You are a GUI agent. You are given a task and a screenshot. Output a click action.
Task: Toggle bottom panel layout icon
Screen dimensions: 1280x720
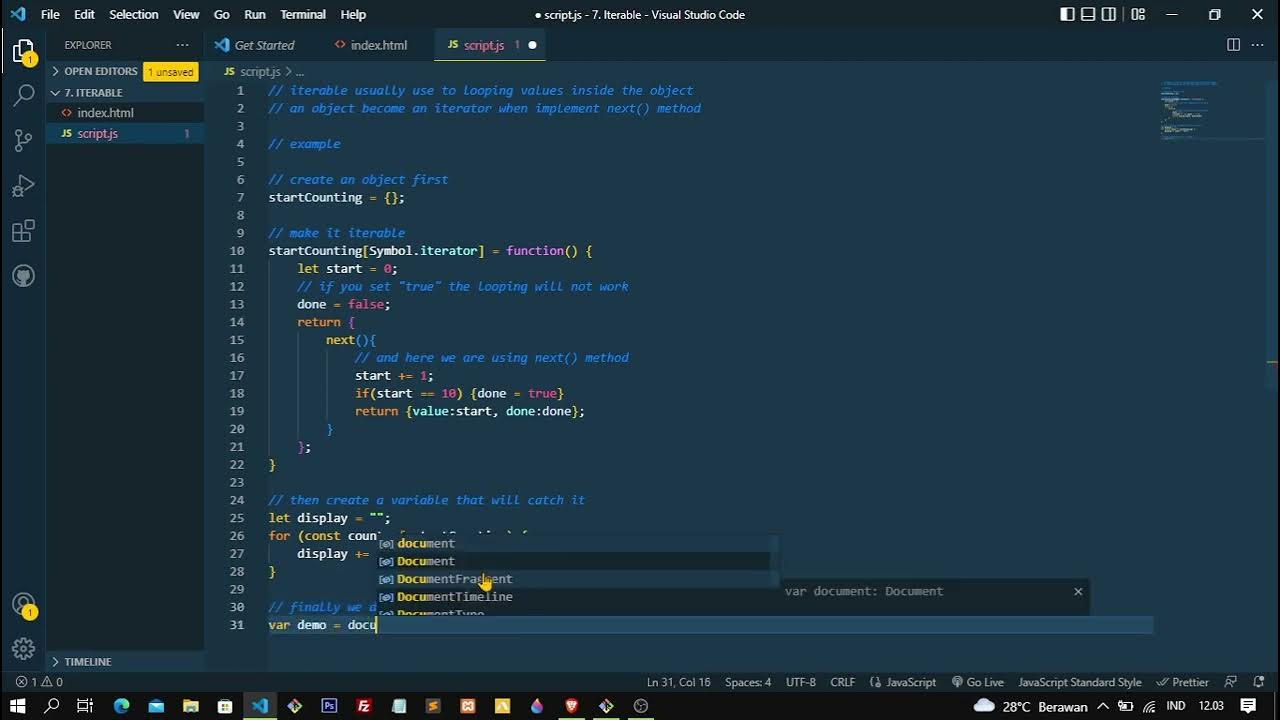pyautogui.click(x=1088, y=14)
